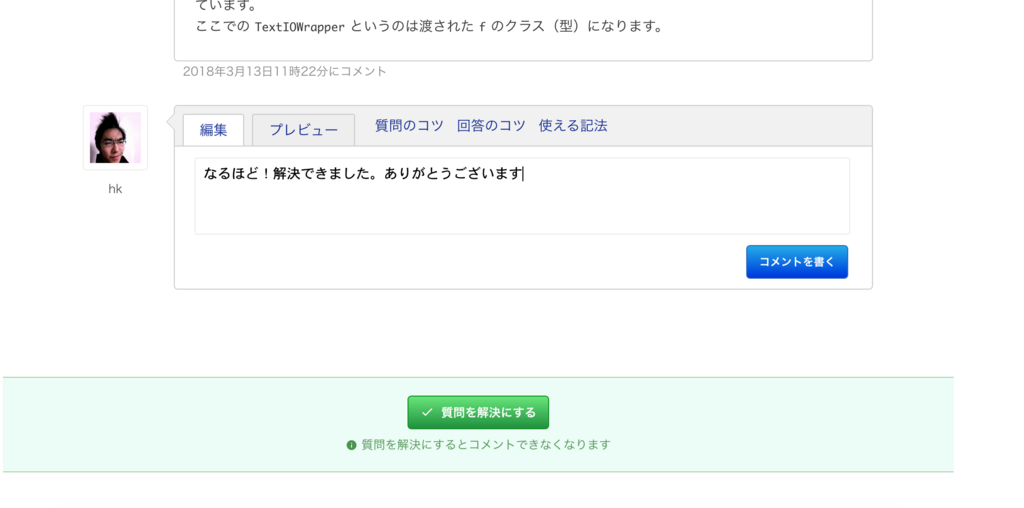
Task: Click the hk user avatar
Action: pyautogui.click(x=115, y=138)
